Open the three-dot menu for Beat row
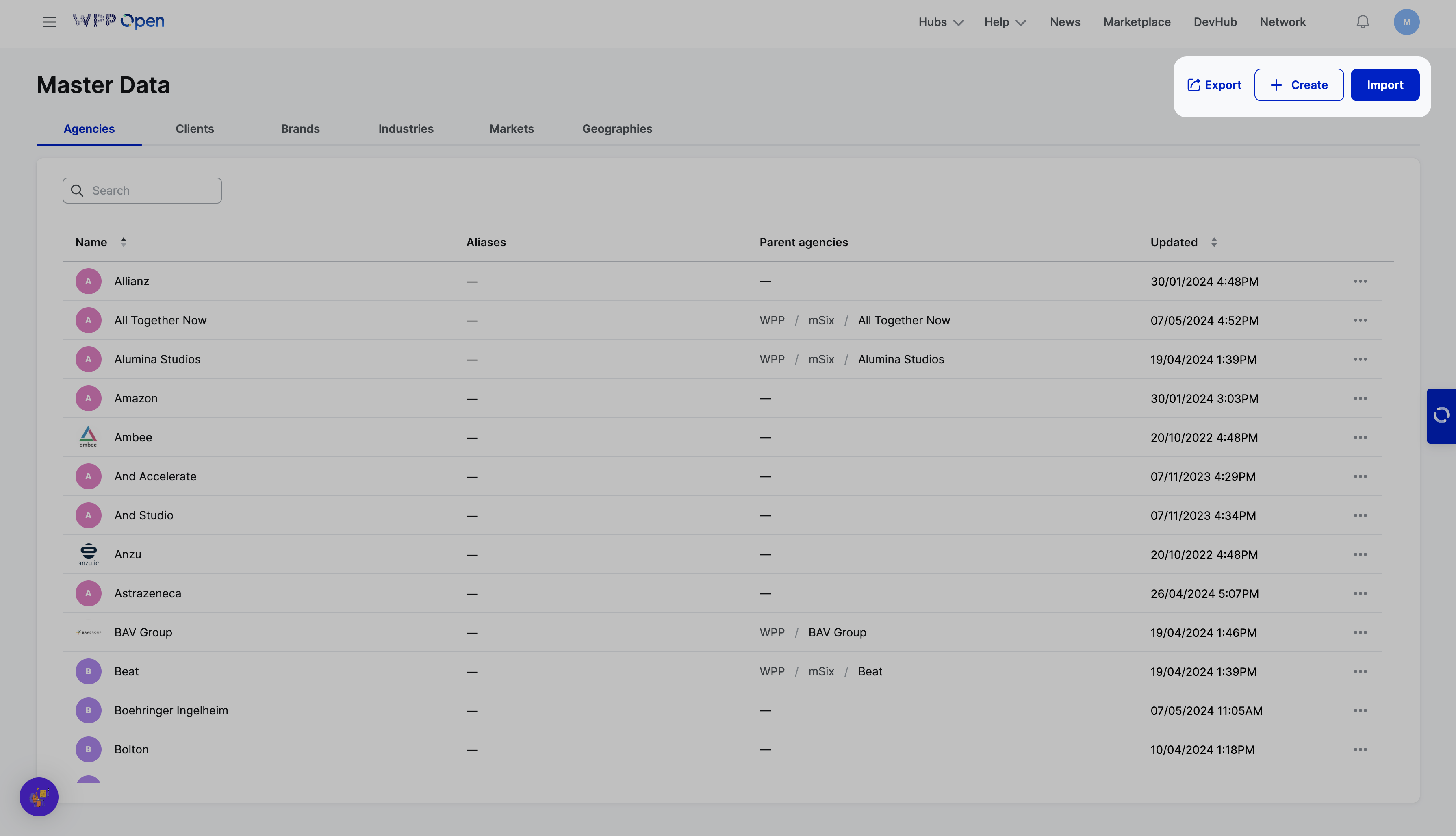The image size is (1456, 836). (1360, 671)
